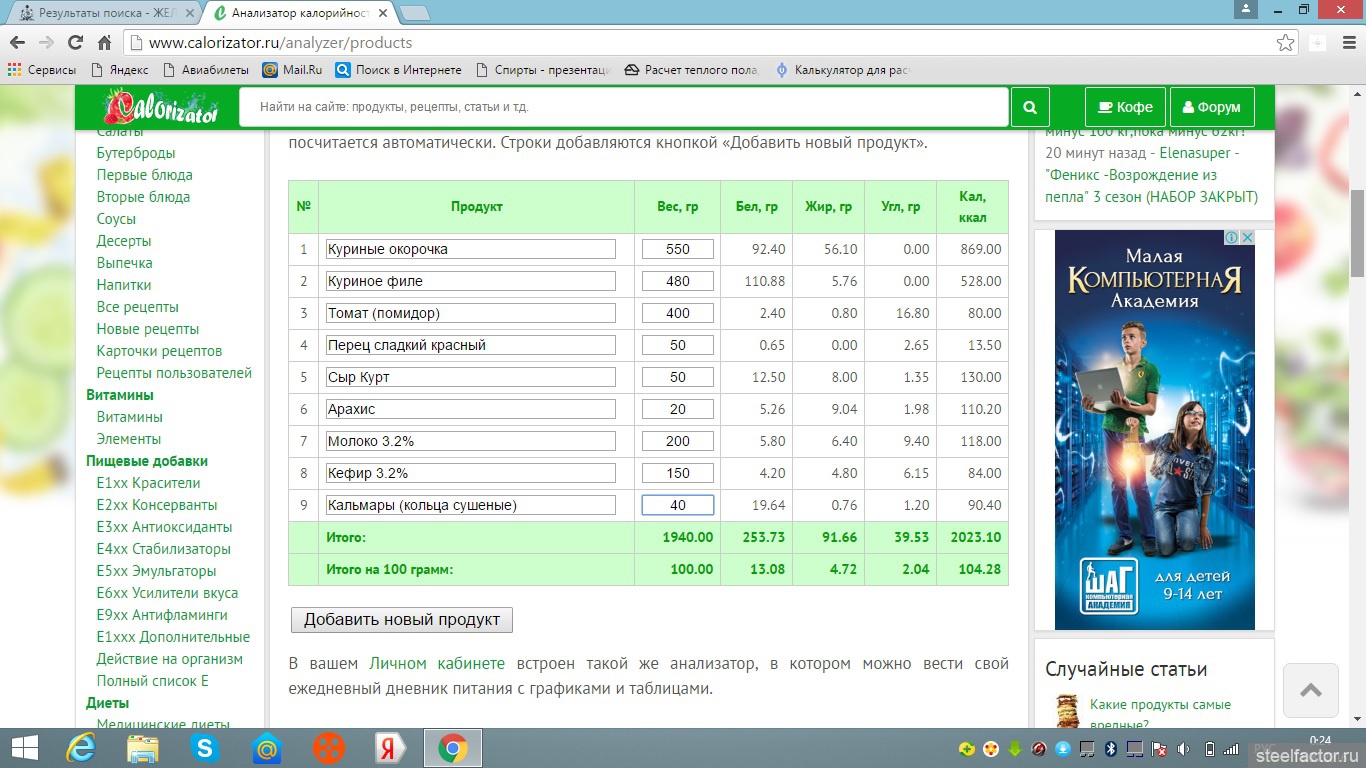Open Action Center flag tray icon

pyautogui.click(x=1159, y=748)
